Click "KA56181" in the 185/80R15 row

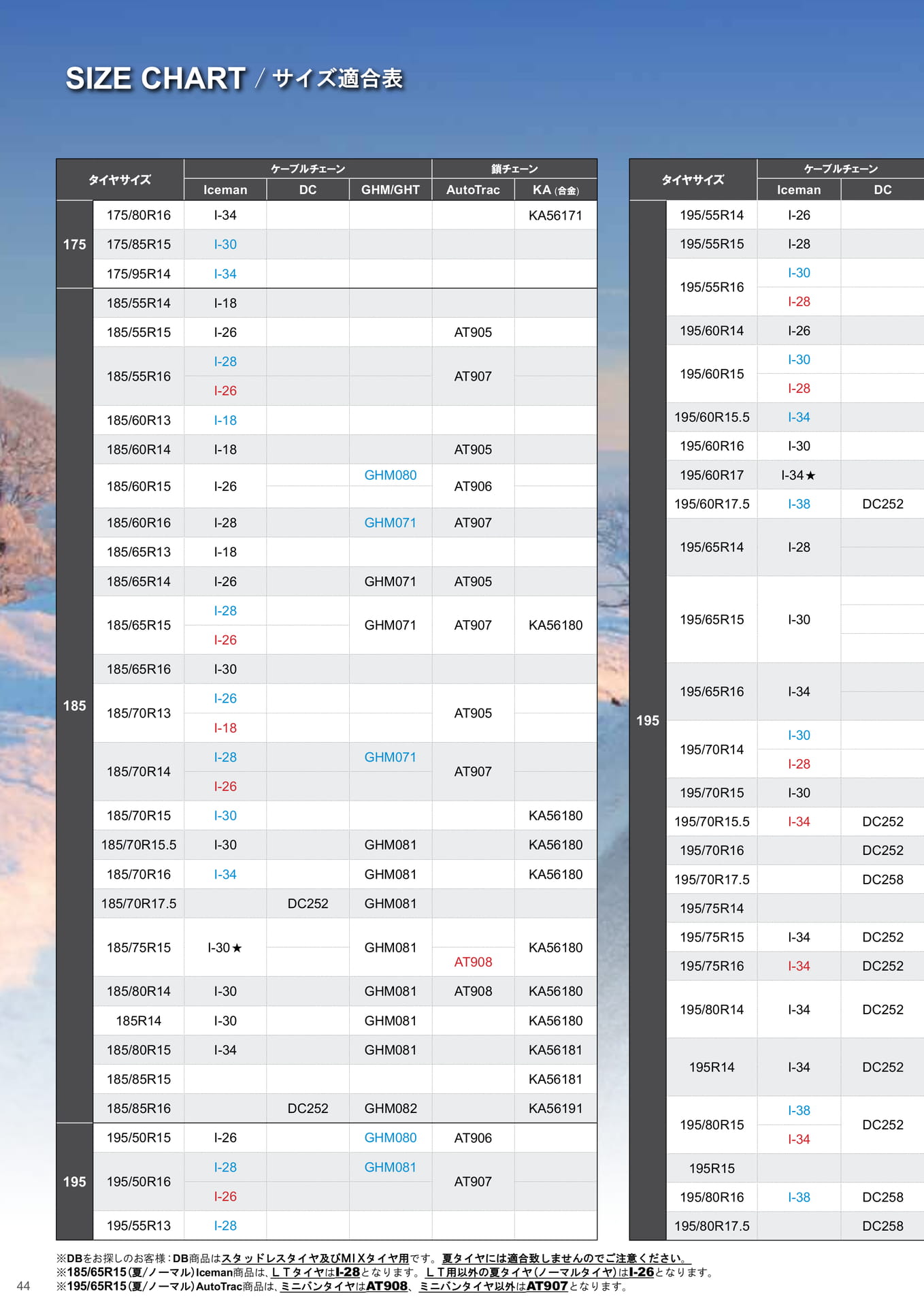(556, 1050)
